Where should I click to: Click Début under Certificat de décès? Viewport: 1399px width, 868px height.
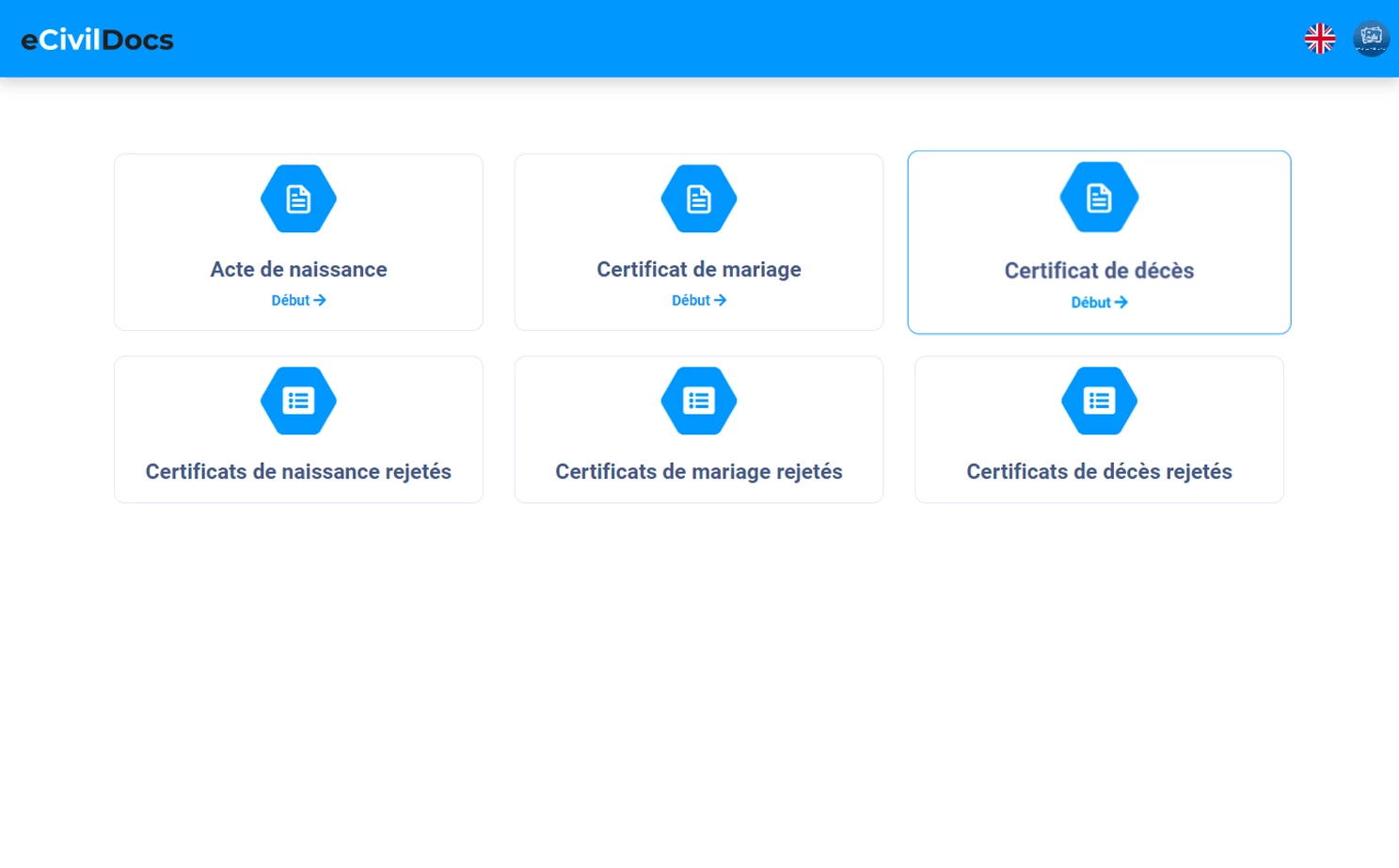(x=1091, y=302)
